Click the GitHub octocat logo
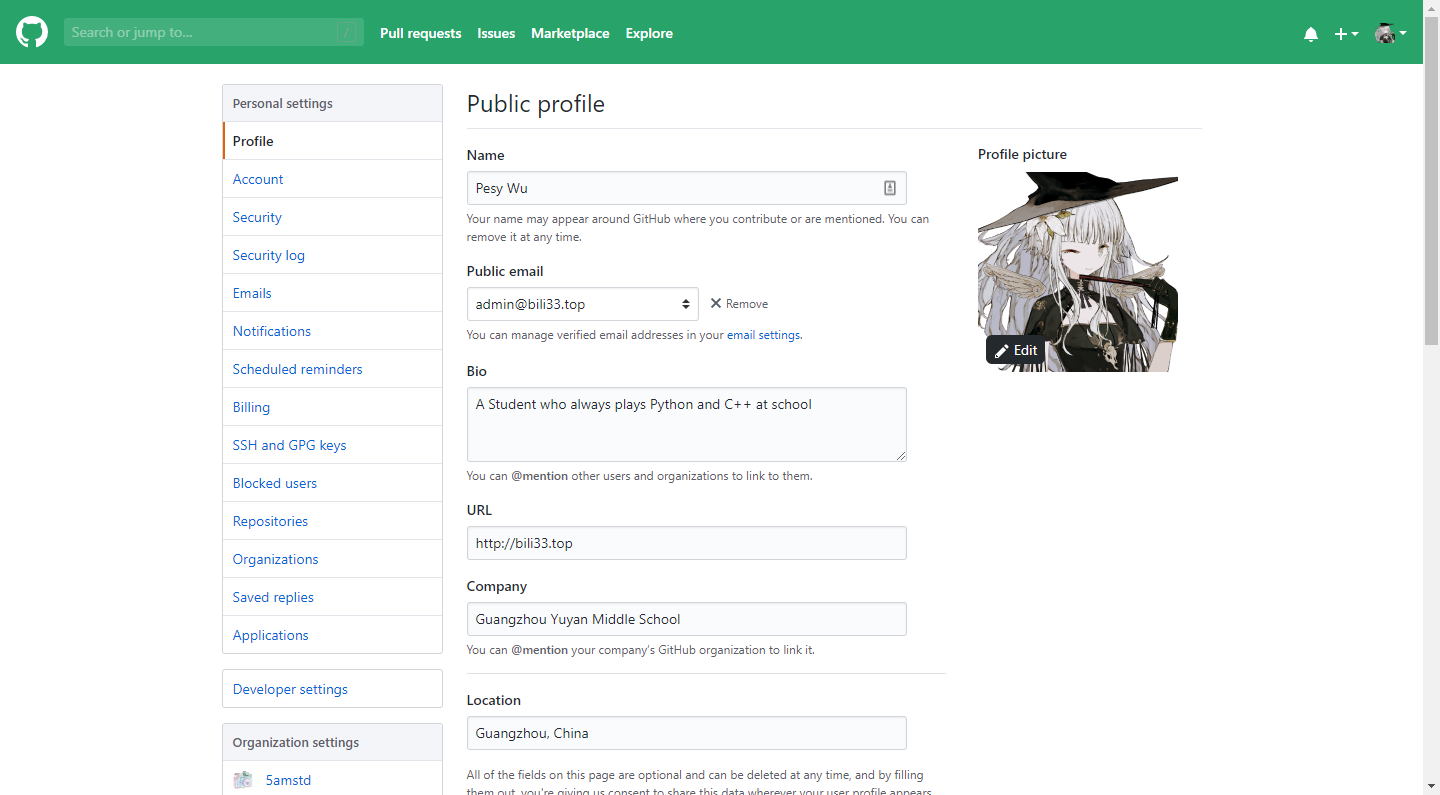 point(31,31)
